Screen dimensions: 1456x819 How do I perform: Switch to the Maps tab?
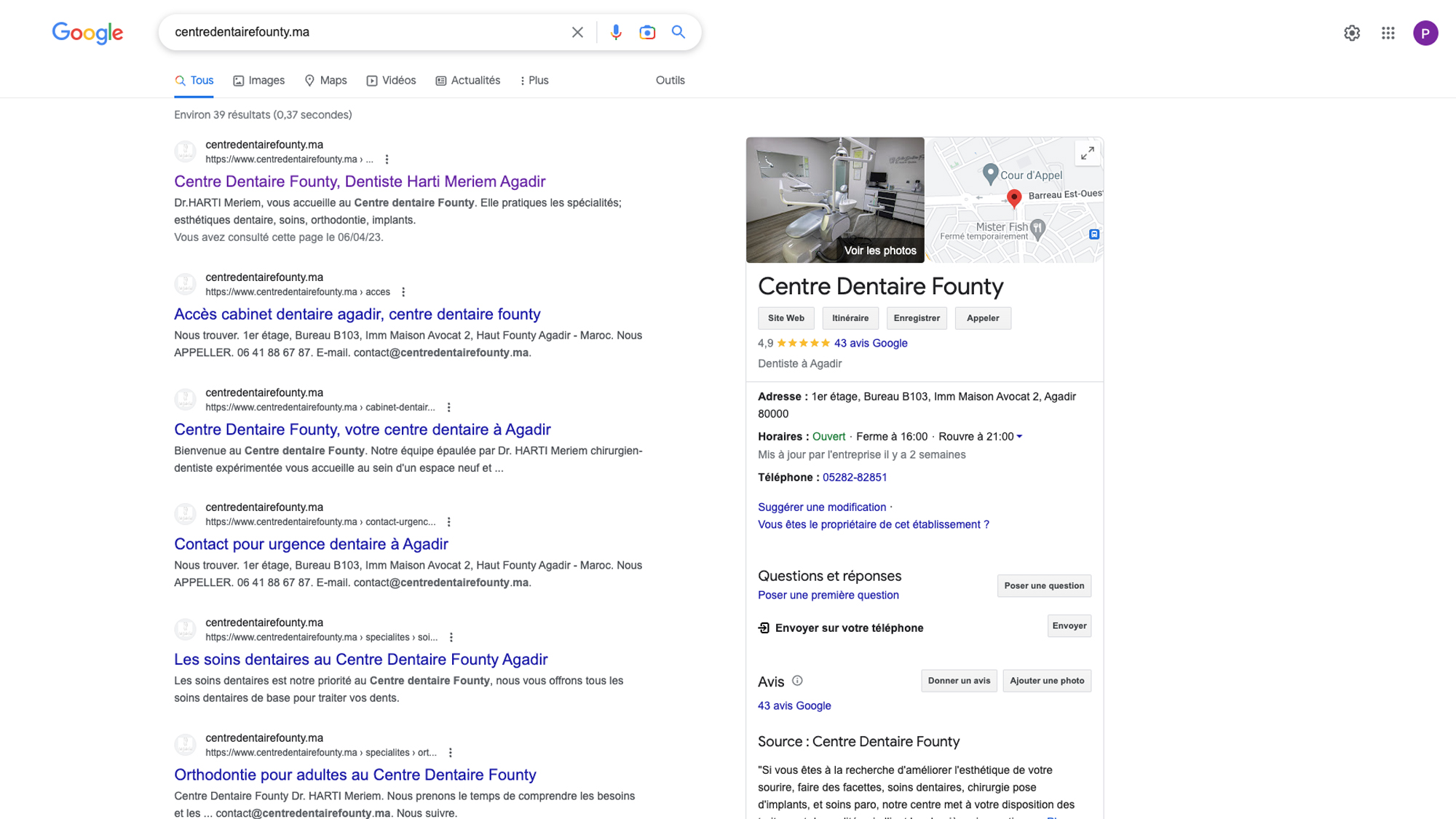point(325,81)
